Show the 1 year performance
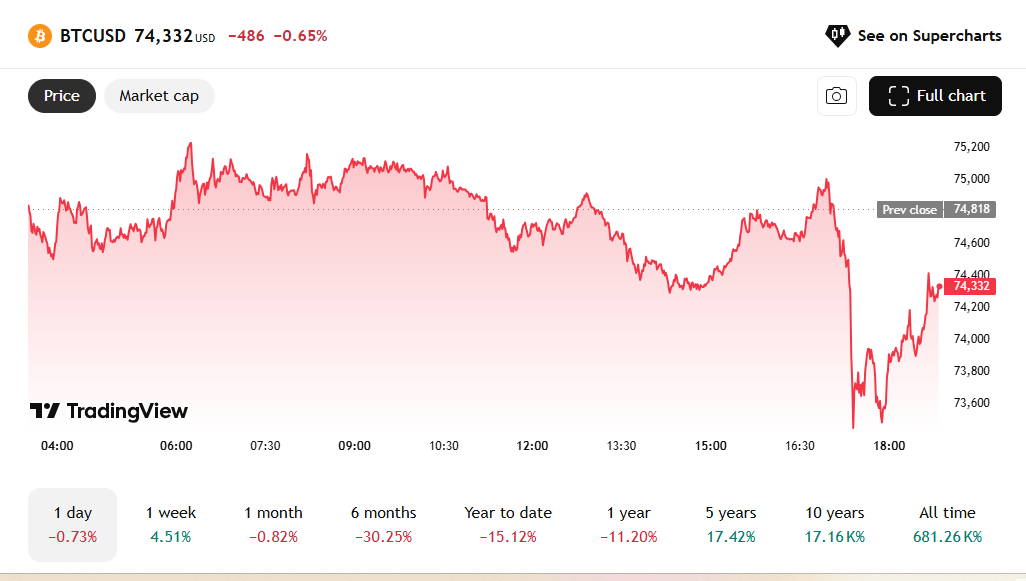Image resolution: width=1026 pixels, height=581 pixels. (629, 524)
